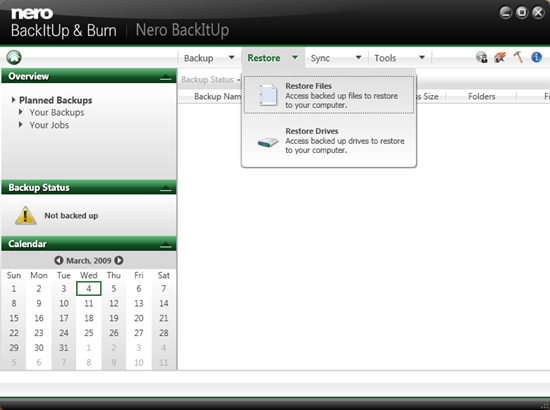Open settings via hammer icon
Image resolution: width=550 pixels, height=410 pixels.
[518, 57]
